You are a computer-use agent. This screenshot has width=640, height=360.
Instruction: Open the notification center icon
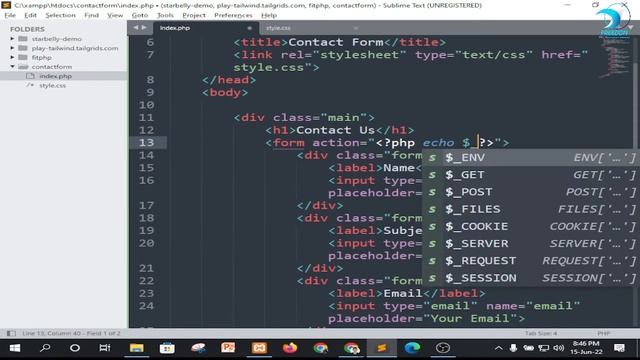coord(619,348)
